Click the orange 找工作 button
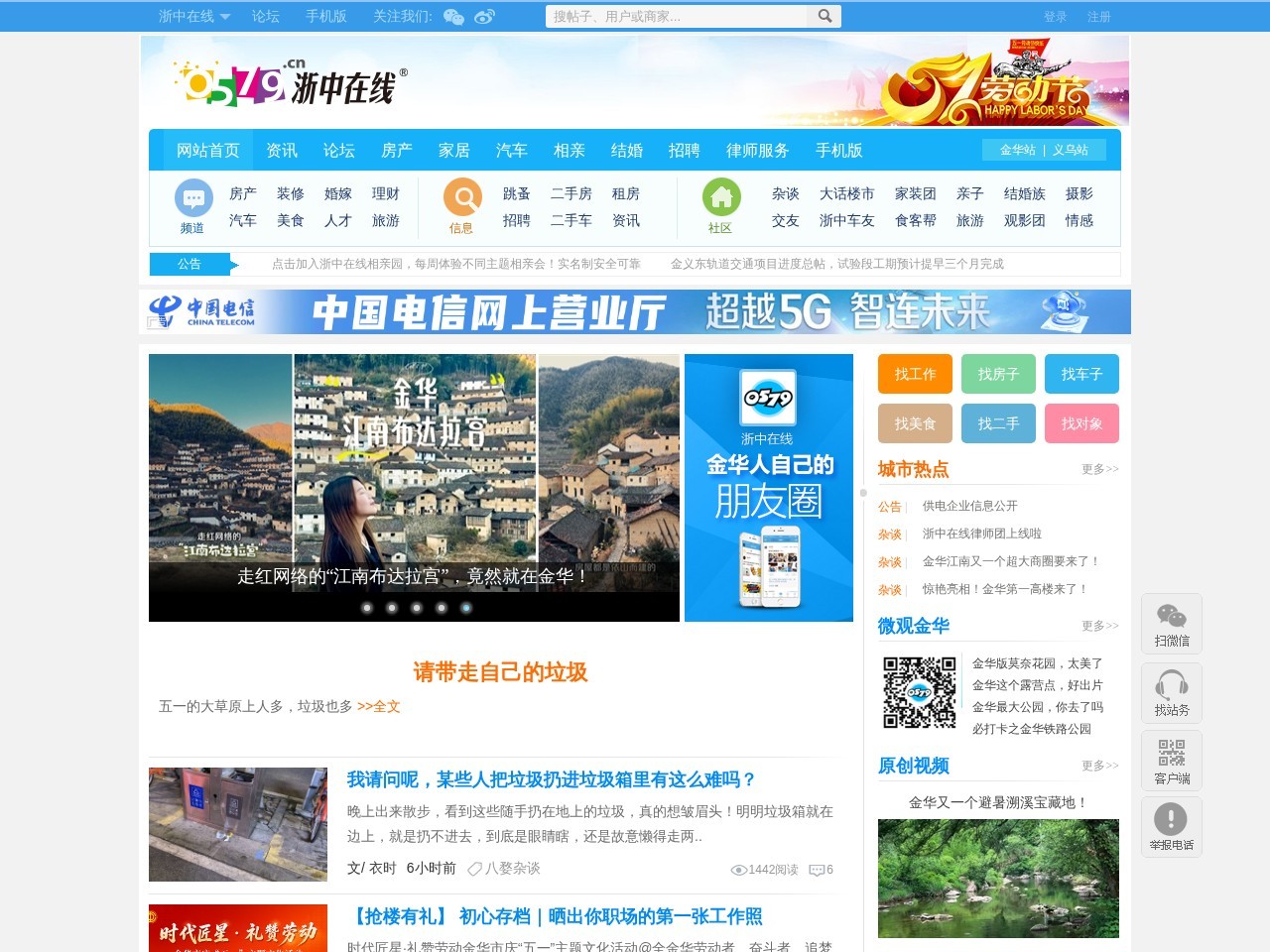 [915, 374]
